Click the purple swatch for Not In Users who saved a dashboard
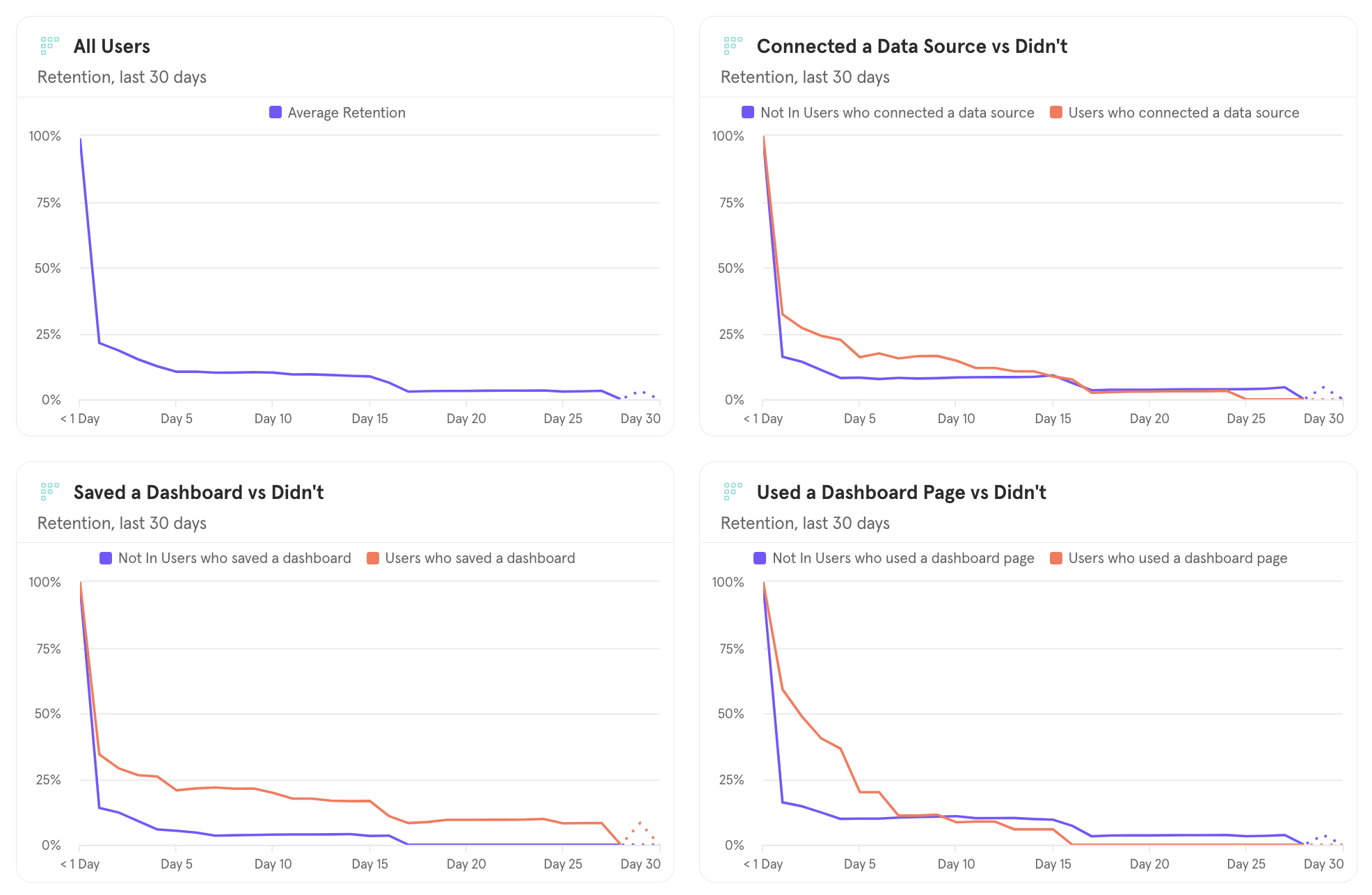The width and height of the screenshot is (1372, 895). [106, 558]
